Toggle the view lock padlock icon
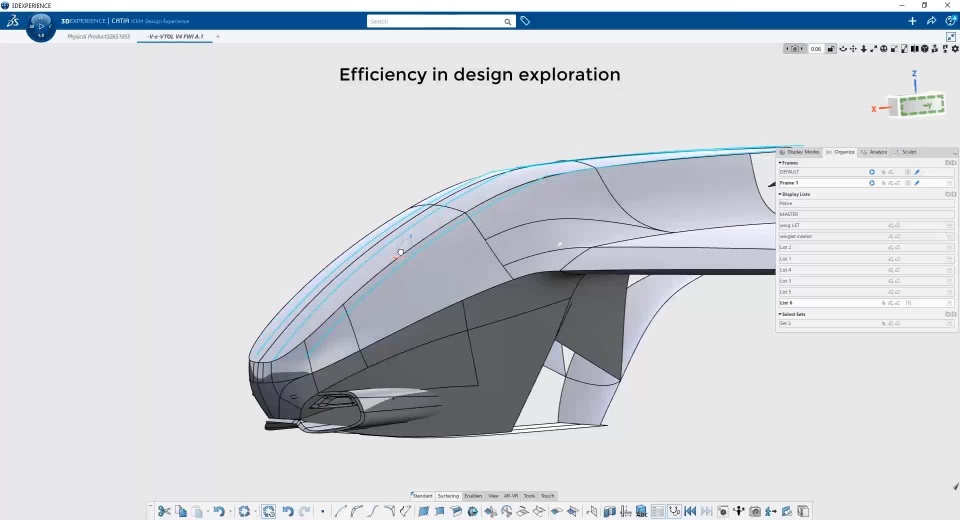The image size is (960, 520). pos(831,49)
